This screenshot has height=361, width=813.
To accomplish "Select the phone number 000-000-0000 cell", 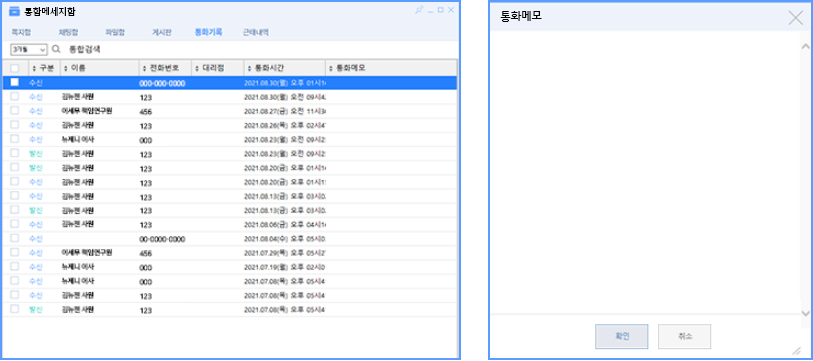I will (x=162, y=83).
